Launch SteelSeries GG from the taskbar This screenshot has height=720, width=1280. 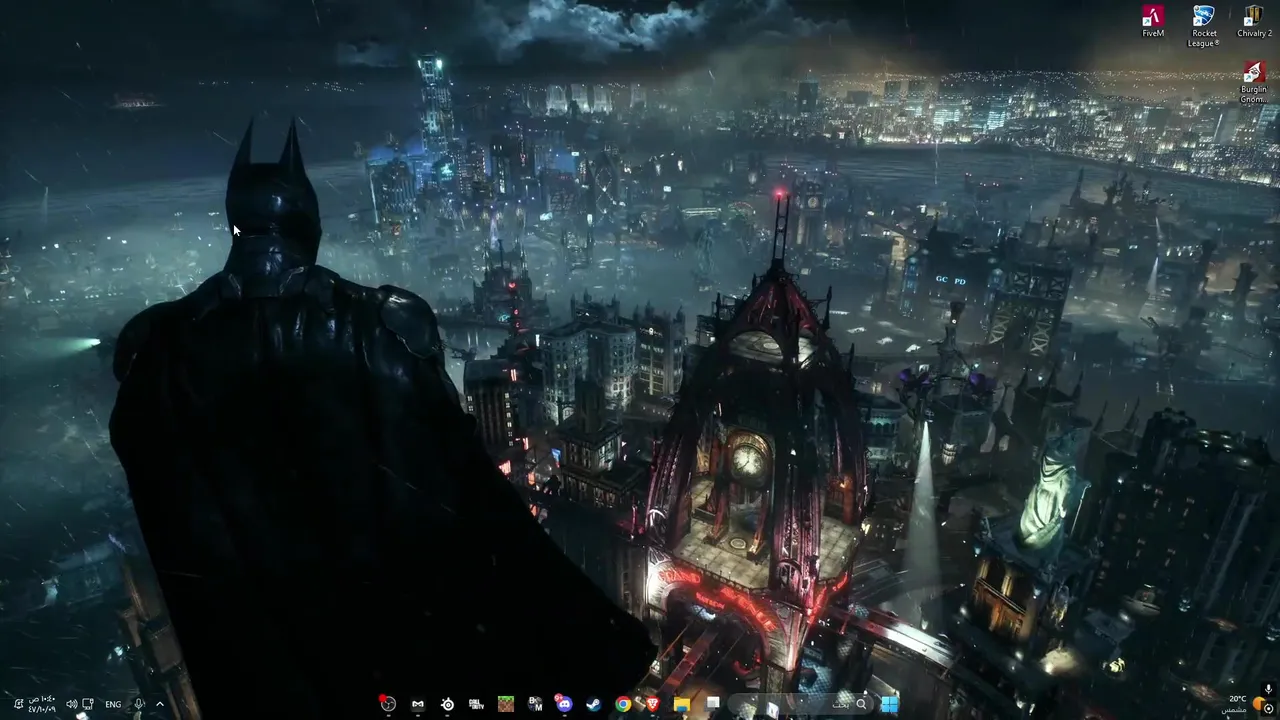click(447, 704)
